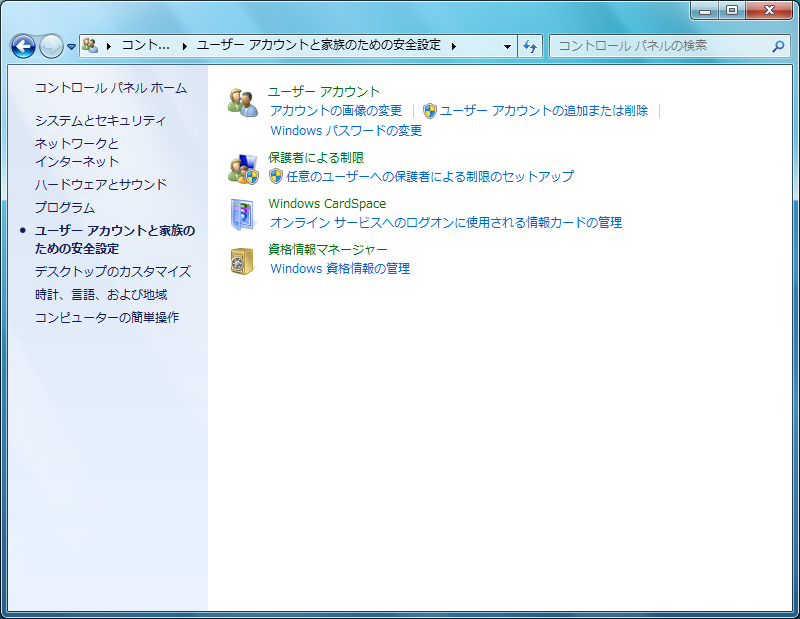Go to デスクトップのカスタマイズ category
The height and width of the screenshot is (619, 800).
[113, 271]
